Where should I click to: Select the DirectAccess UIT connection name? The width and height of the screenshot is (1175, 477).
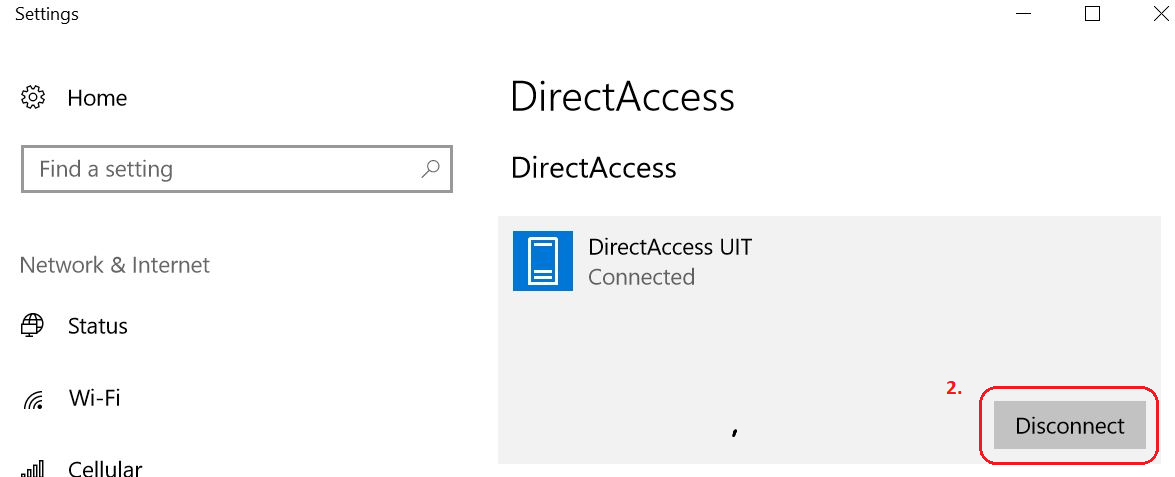tap(670, 247)
